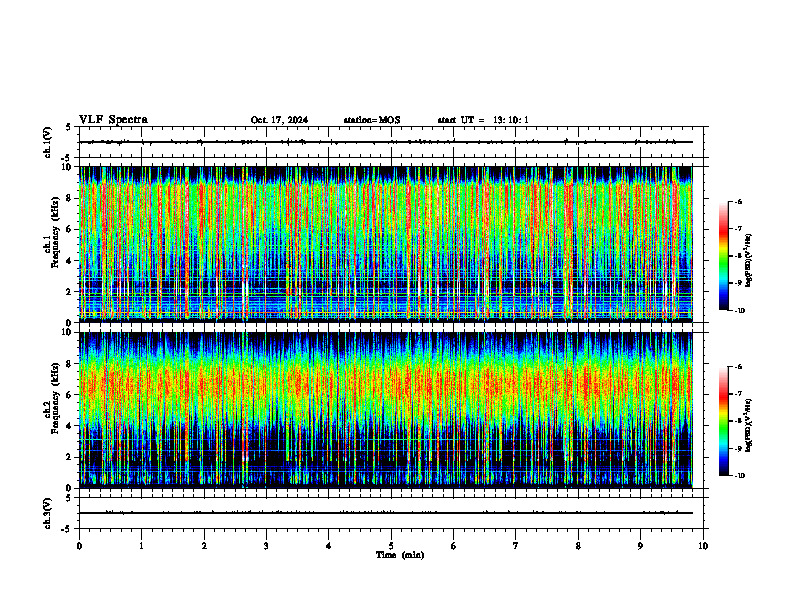Click time axis tick label "4"

pyautogui.click(x=329, y=546)
